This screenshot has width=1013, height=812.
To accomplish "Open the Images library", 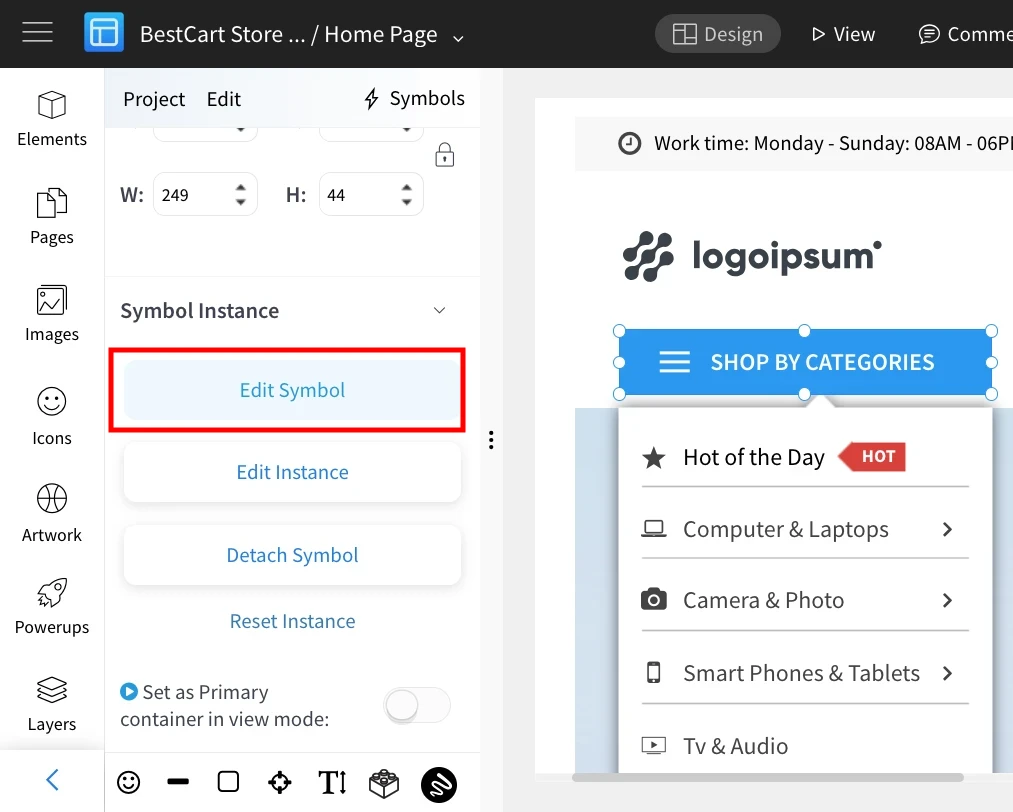I will point(52,313).
